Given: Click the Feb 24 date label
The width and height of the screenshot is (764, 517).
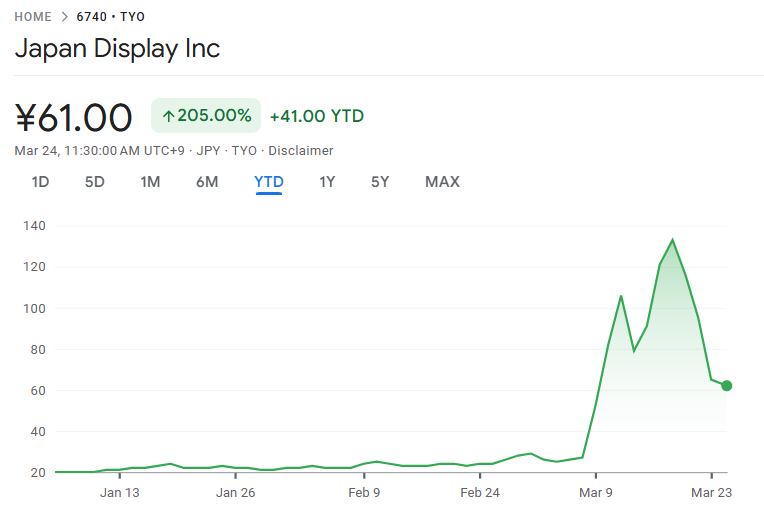Looking at the screenshot, I should 480,492.
